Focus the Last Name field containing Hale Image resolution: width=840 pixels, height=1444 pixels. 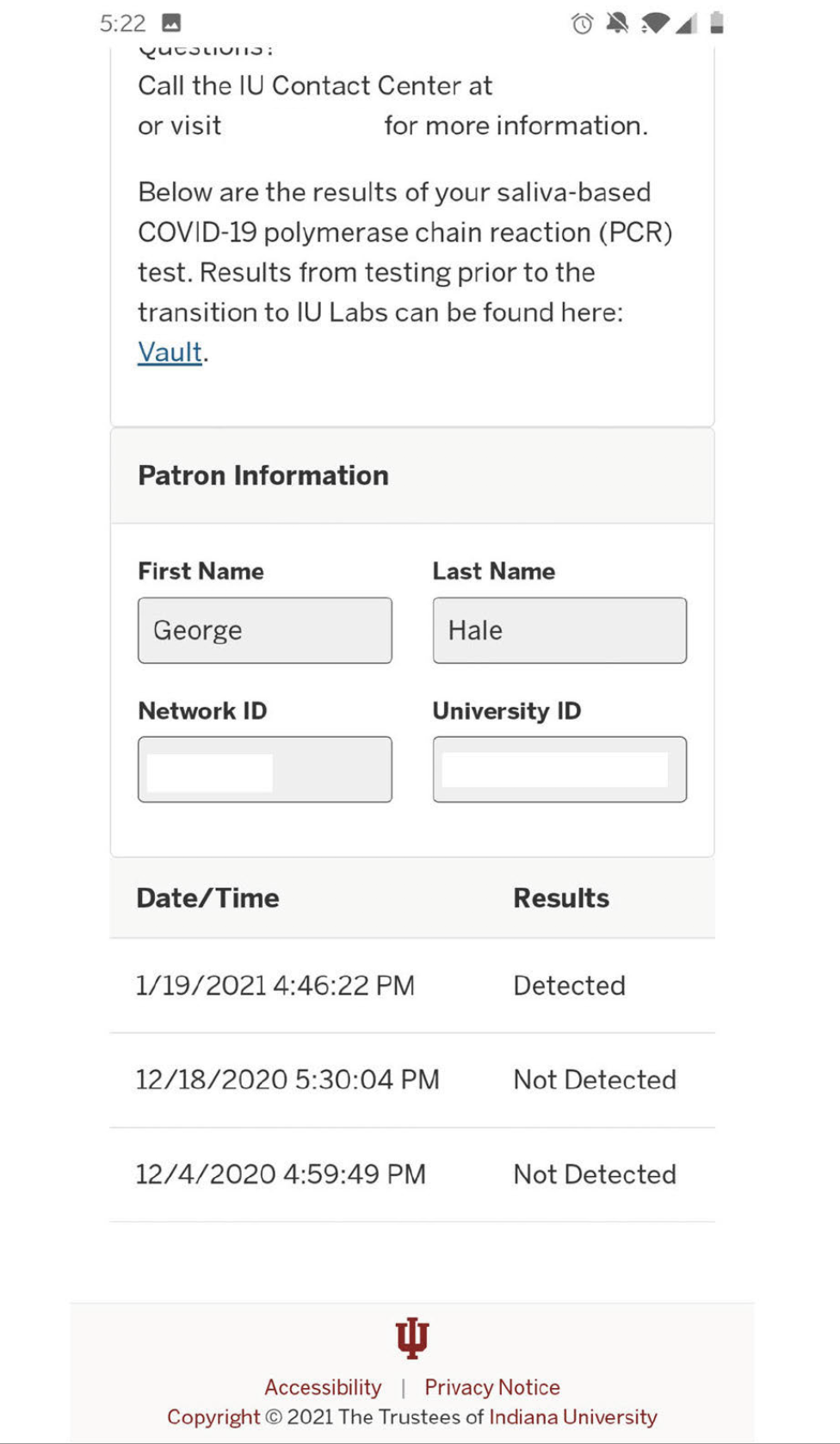(559, 630)
